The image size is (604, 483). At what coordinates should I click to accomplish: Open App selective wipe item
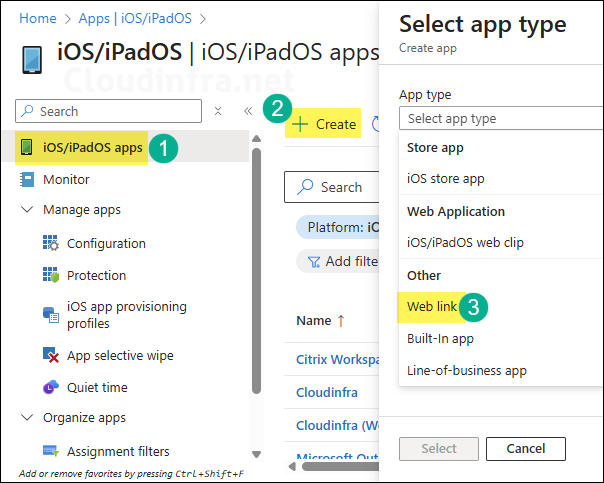point(126,355)
